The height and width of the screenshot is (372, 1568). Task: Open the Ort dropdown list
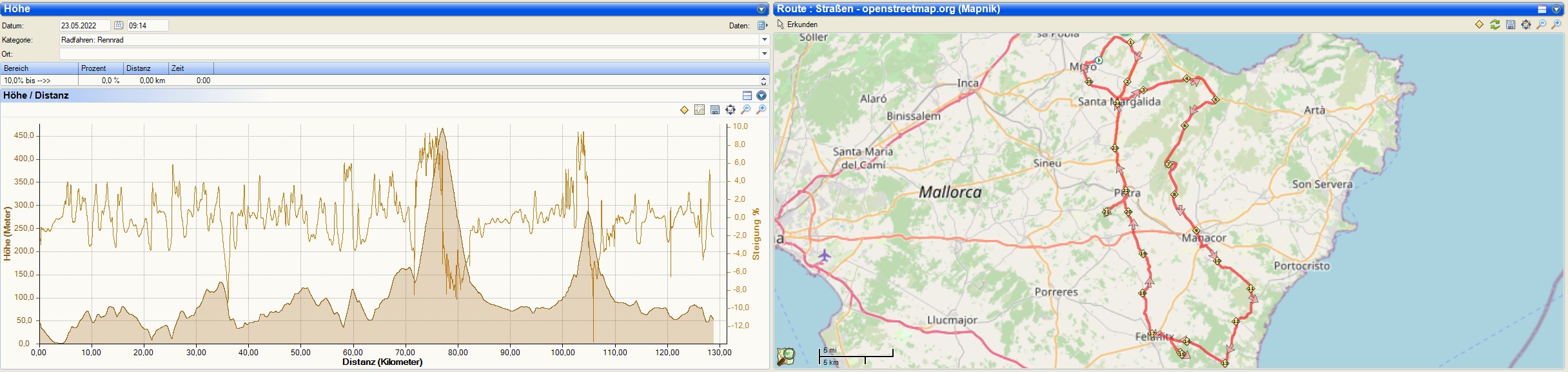(x=765, y=54)
